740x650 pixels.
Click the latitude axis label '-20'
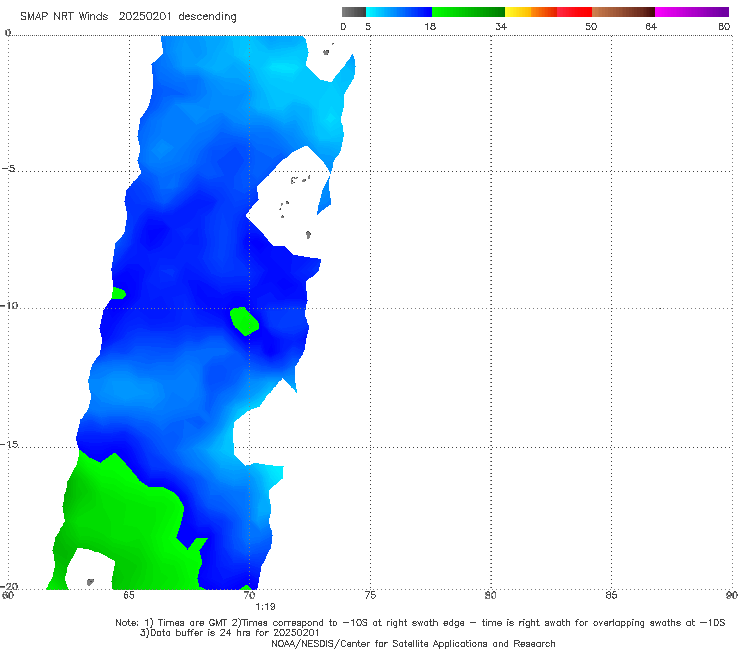[x=8, y=586]
